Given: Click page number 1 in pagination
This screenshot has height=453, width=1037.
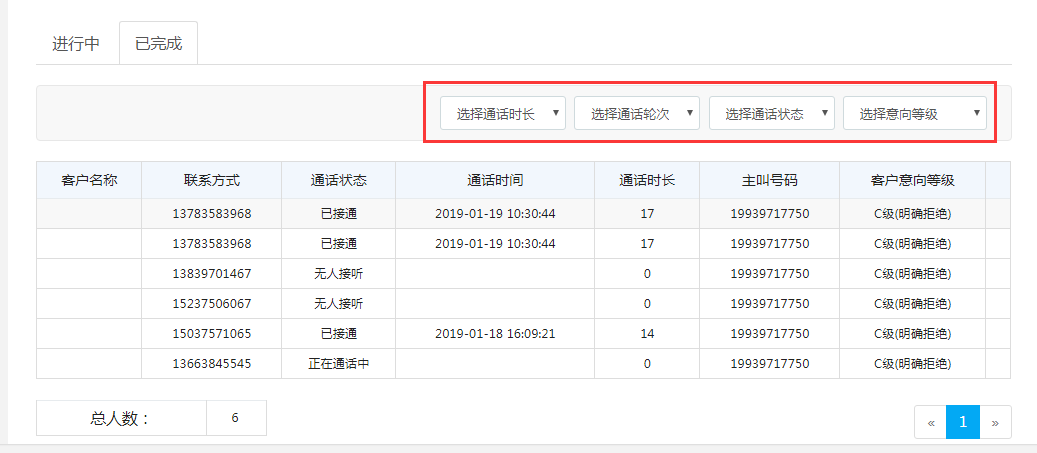Looking at the screenshot, I should point(962,422).
